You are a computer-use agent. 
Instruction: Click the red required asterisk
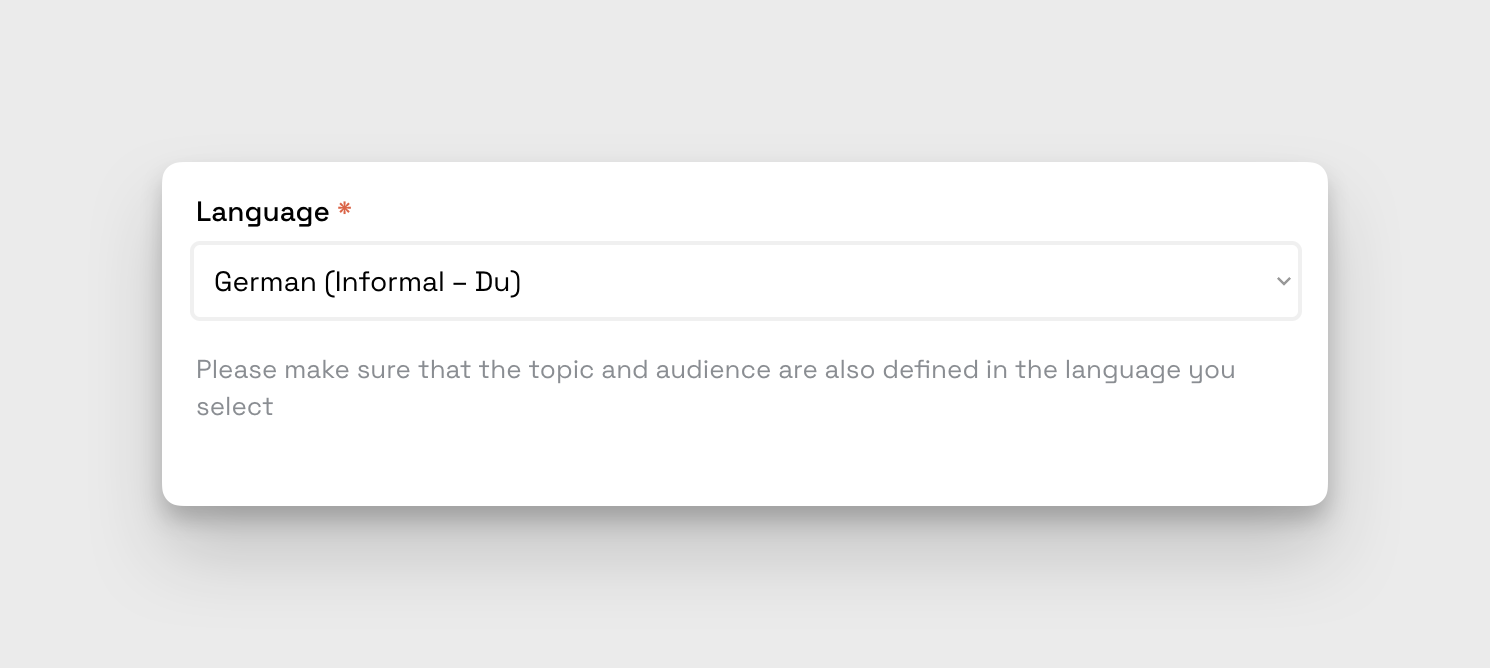[x=344, y=210]
